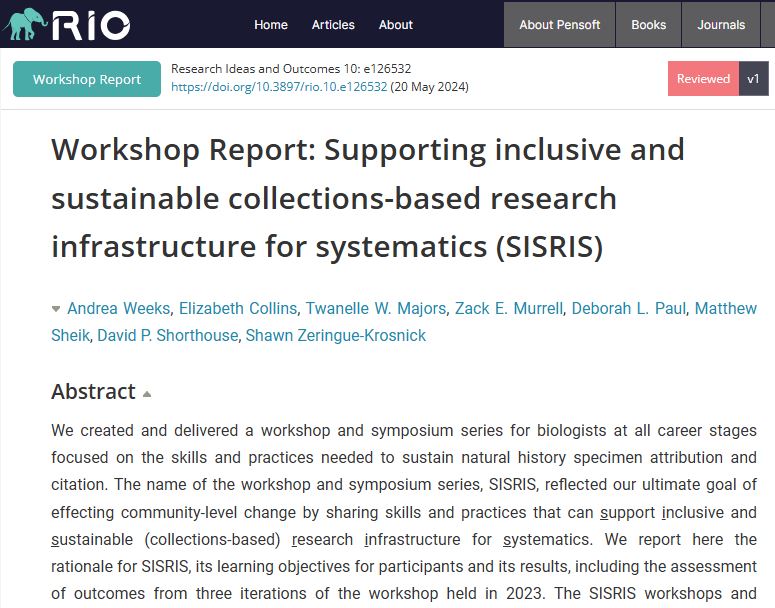Open author Zack E. Murrell profile
The height and width of the screenshot is (608, 775).
click(x=509, y=308)
